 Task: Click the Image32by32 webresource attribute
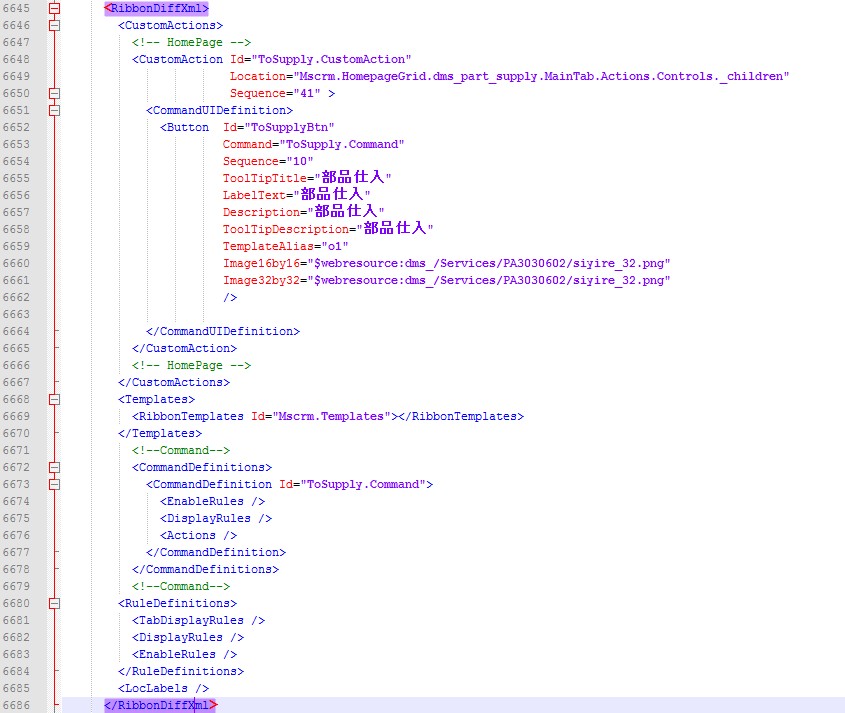click(446, 280)
